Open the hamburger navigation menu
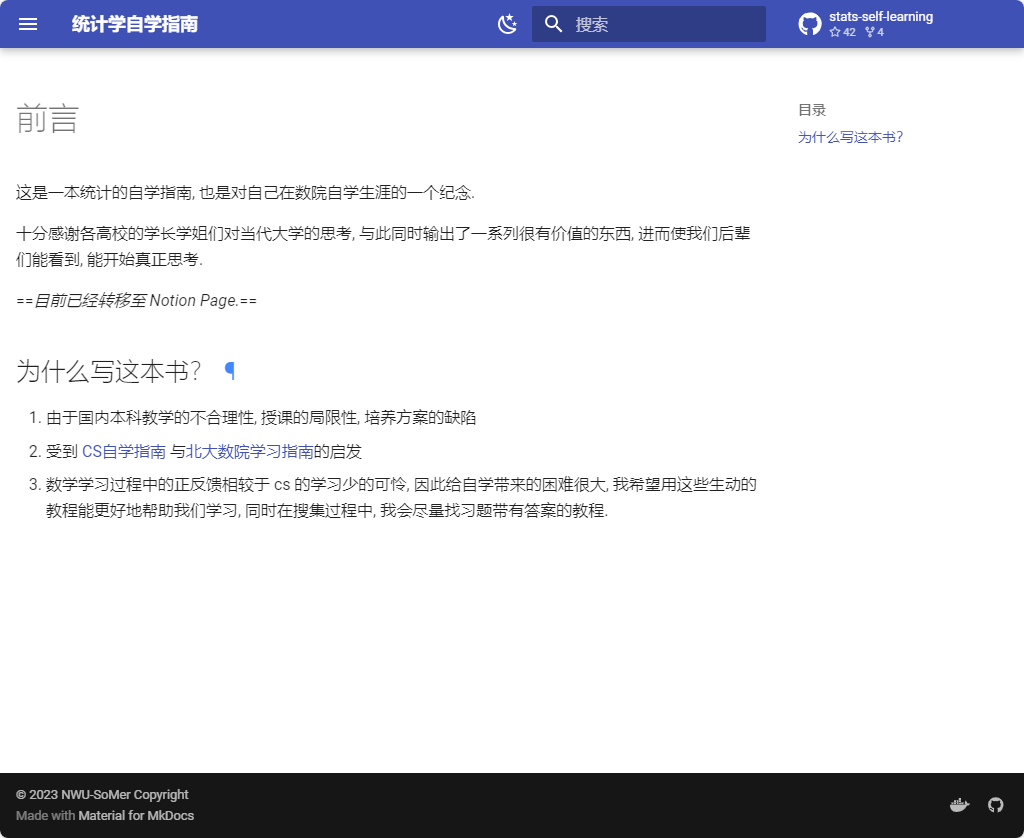The height and width of the screenshot is (838, 1024). click(x=28, y=24)
